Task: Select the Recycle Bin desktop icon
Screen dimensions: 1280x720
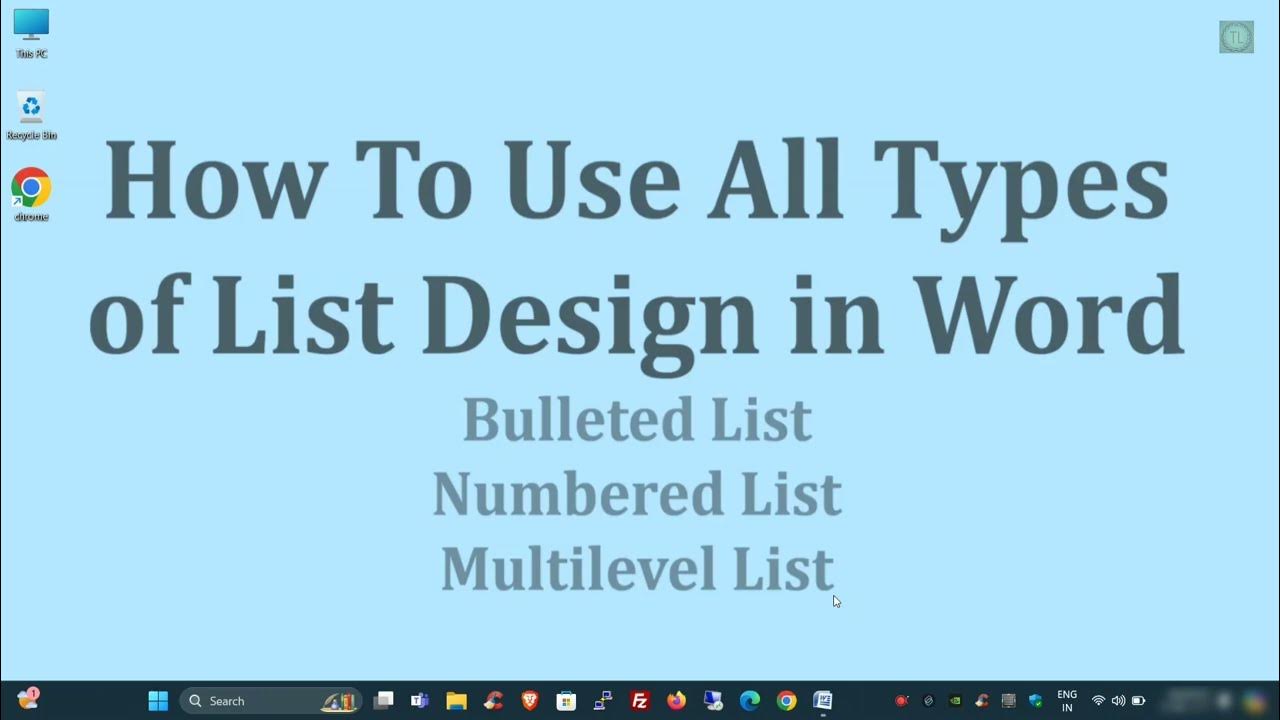Action: (x=31, y=115)
